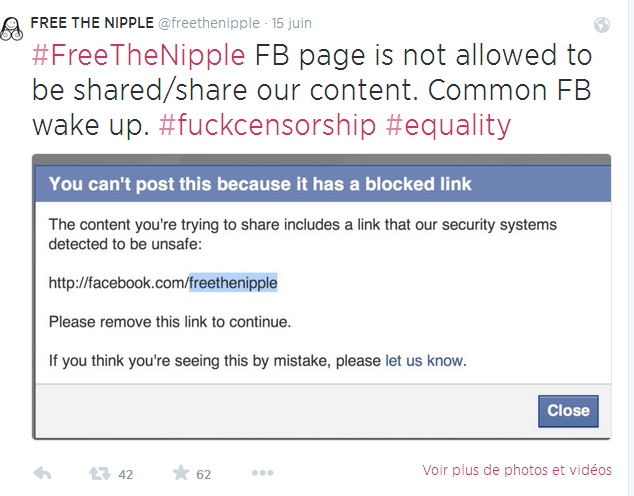Click the Free The Nipple profile avatar
634x496 pixels.
11,29
